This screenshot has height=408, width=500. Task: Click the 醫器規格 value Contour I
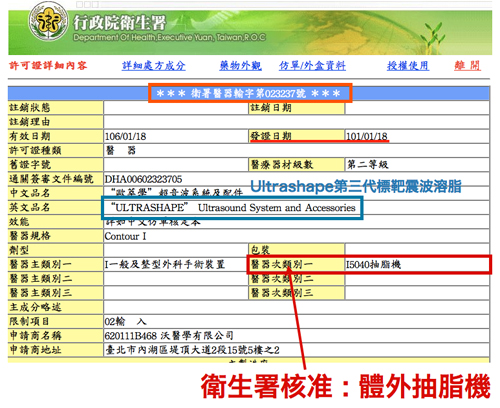coord(125,236)
